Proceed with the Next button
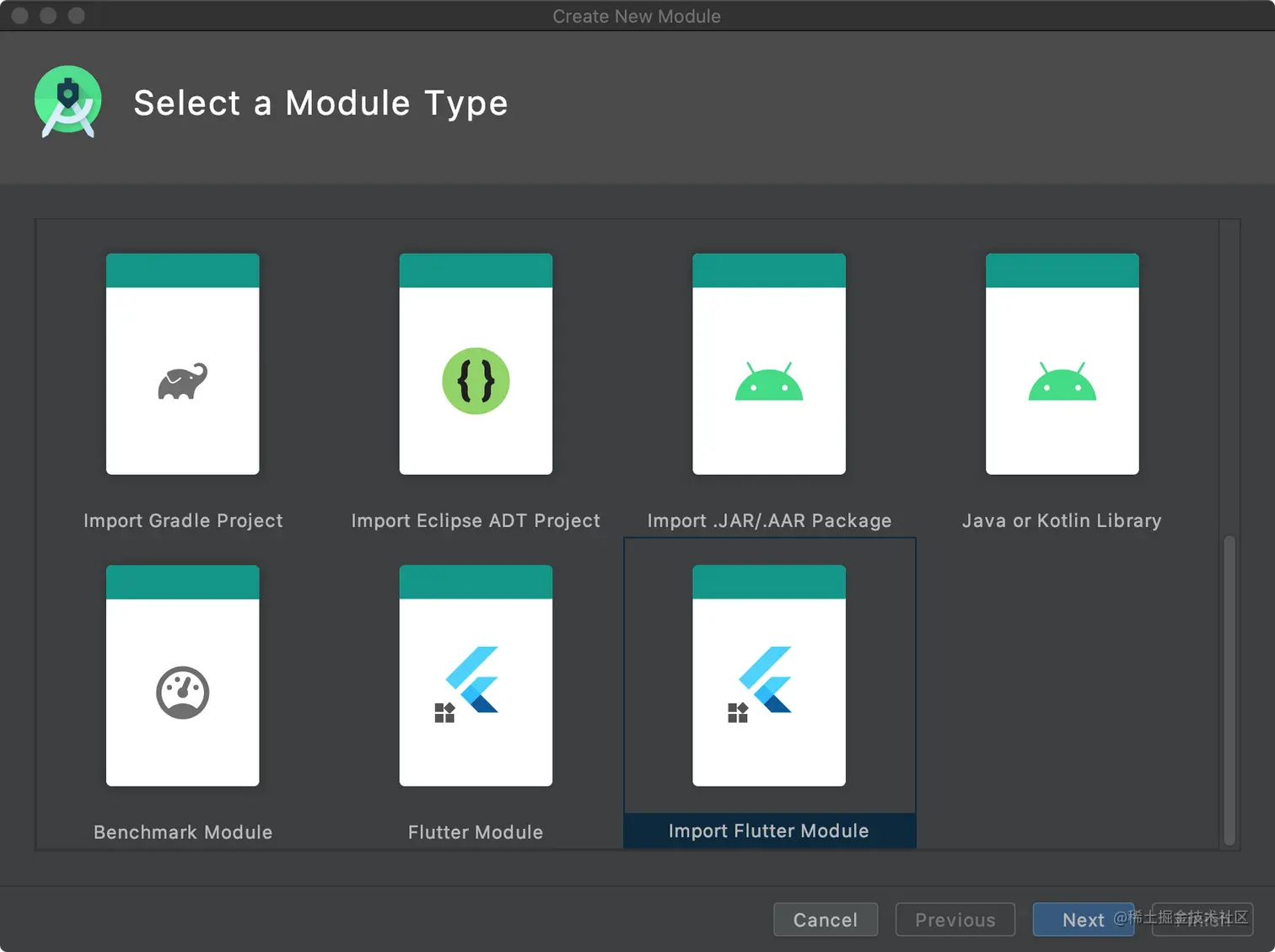This screenshot has width=1275, height=952. (1084, 919)
